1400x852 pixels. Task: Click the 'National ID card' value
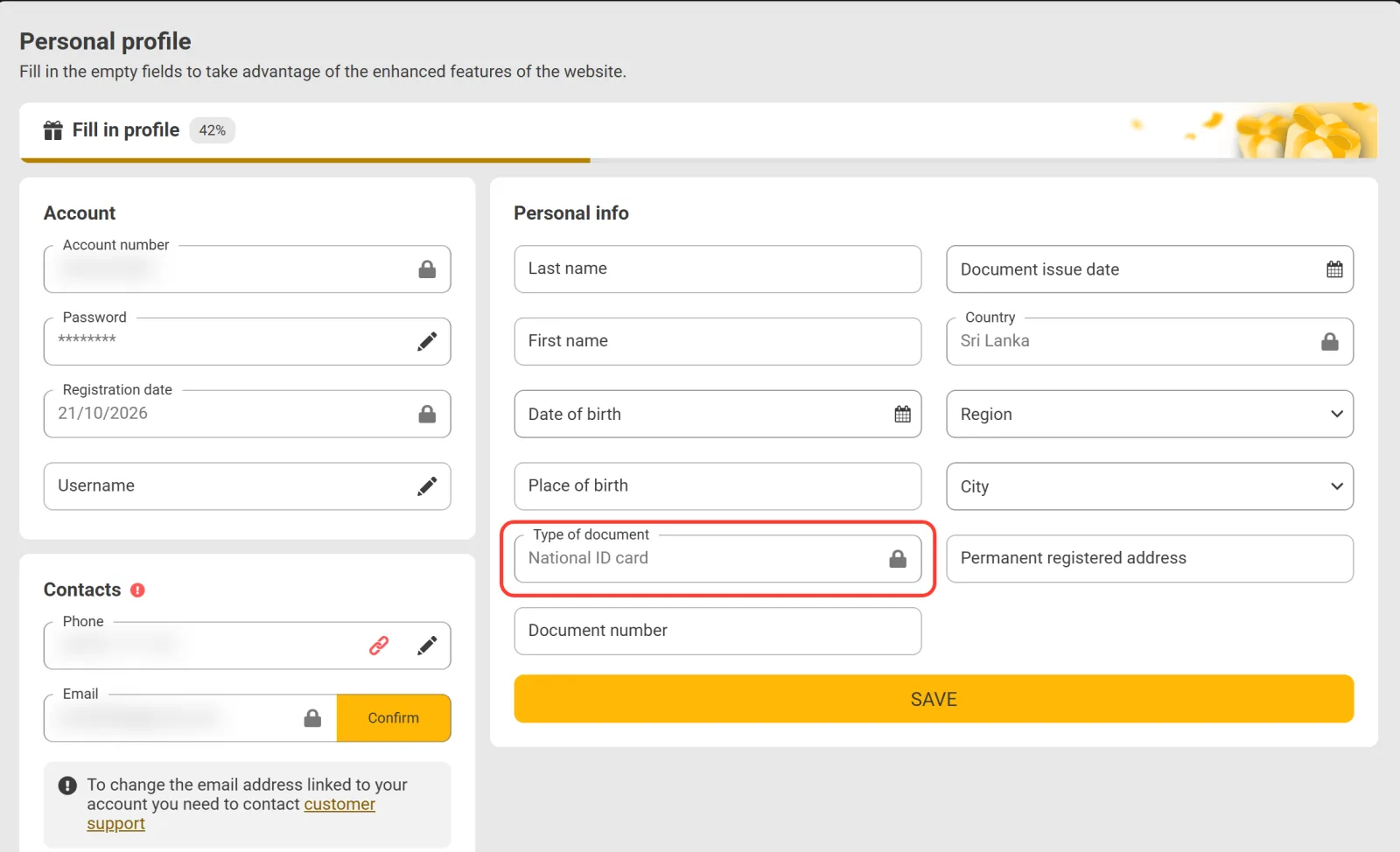pyautogui.click(x=588, y=558)
